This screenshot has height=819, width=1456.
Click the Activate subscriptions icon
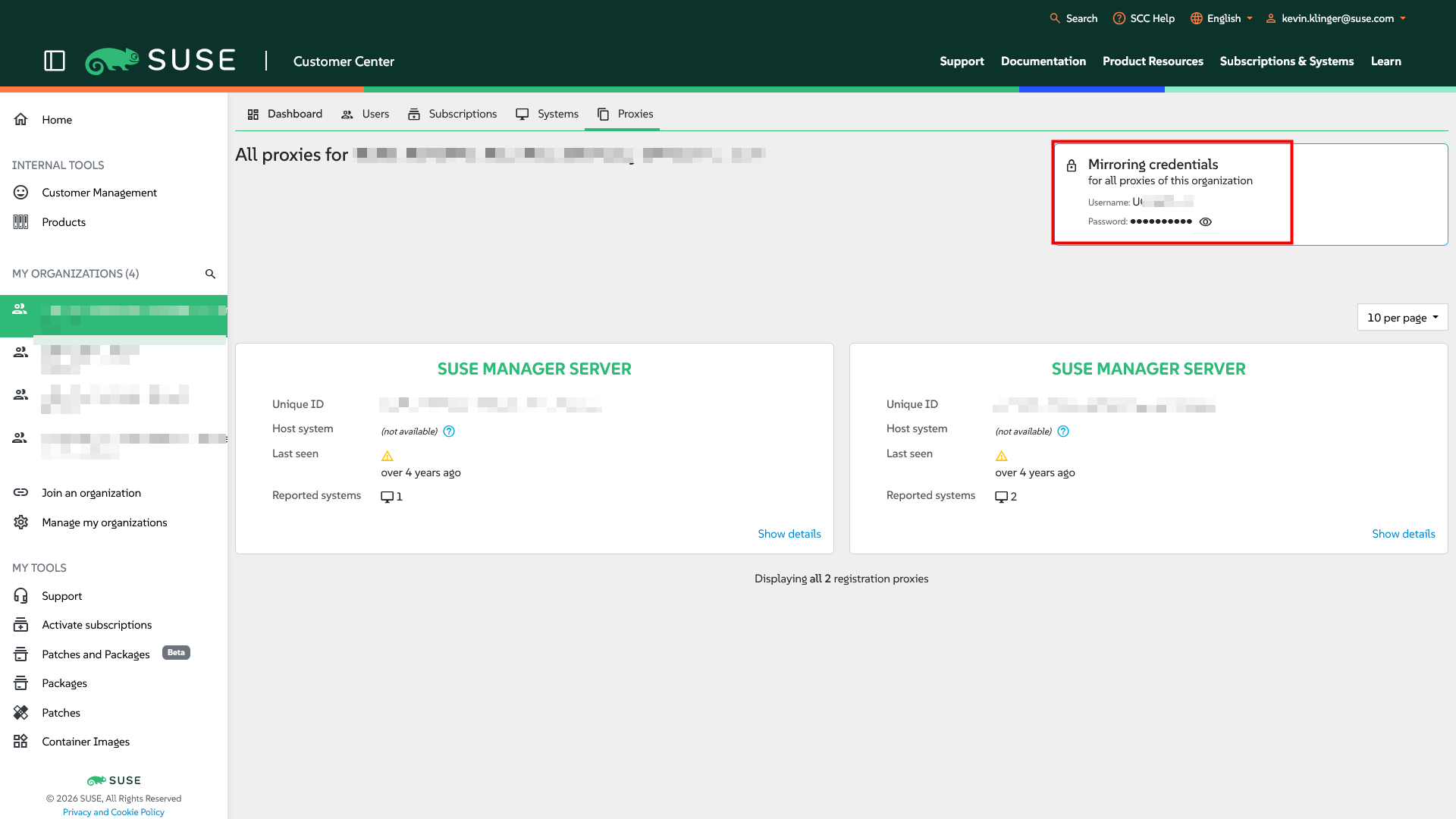(21, 625)
